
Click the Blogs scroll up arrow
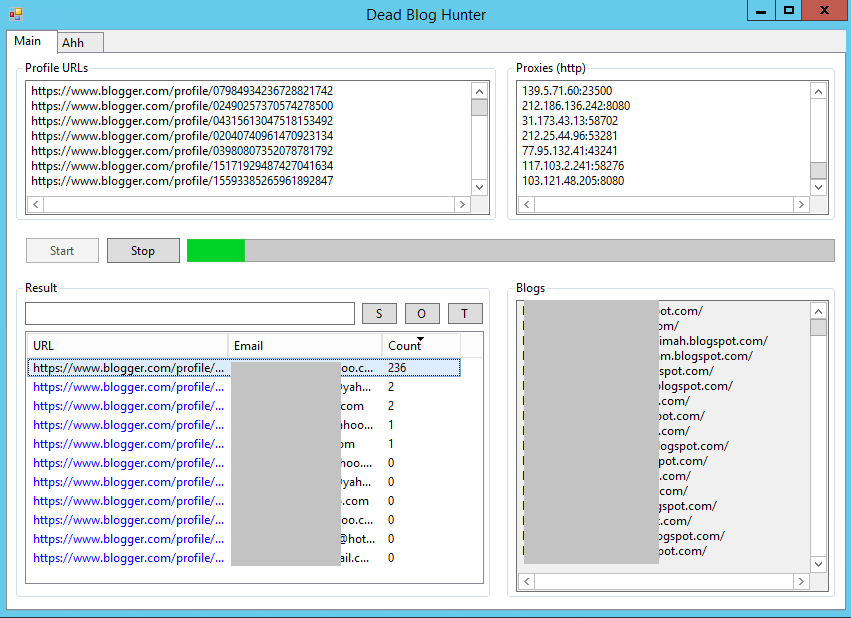click(x=818, y=311)
